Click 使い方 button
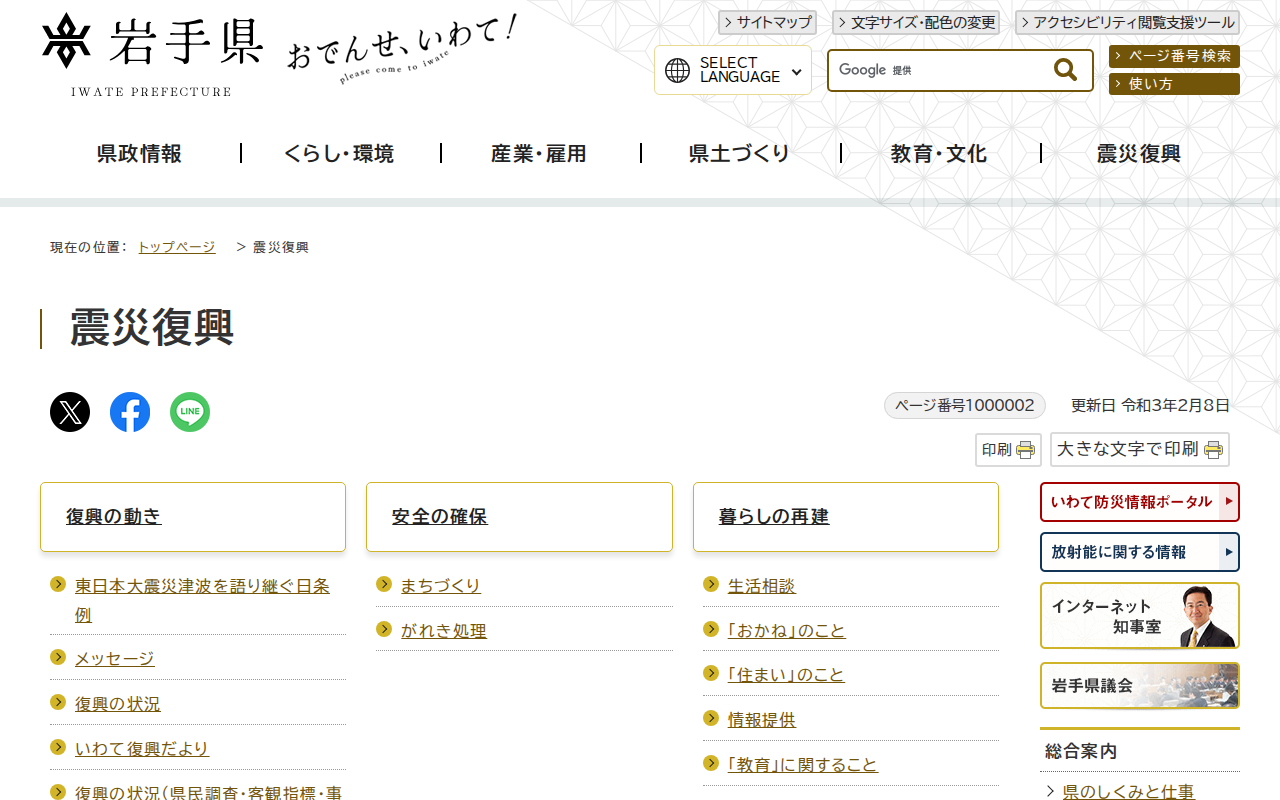Screen dimensions: 1280x800 point(1174,84)
